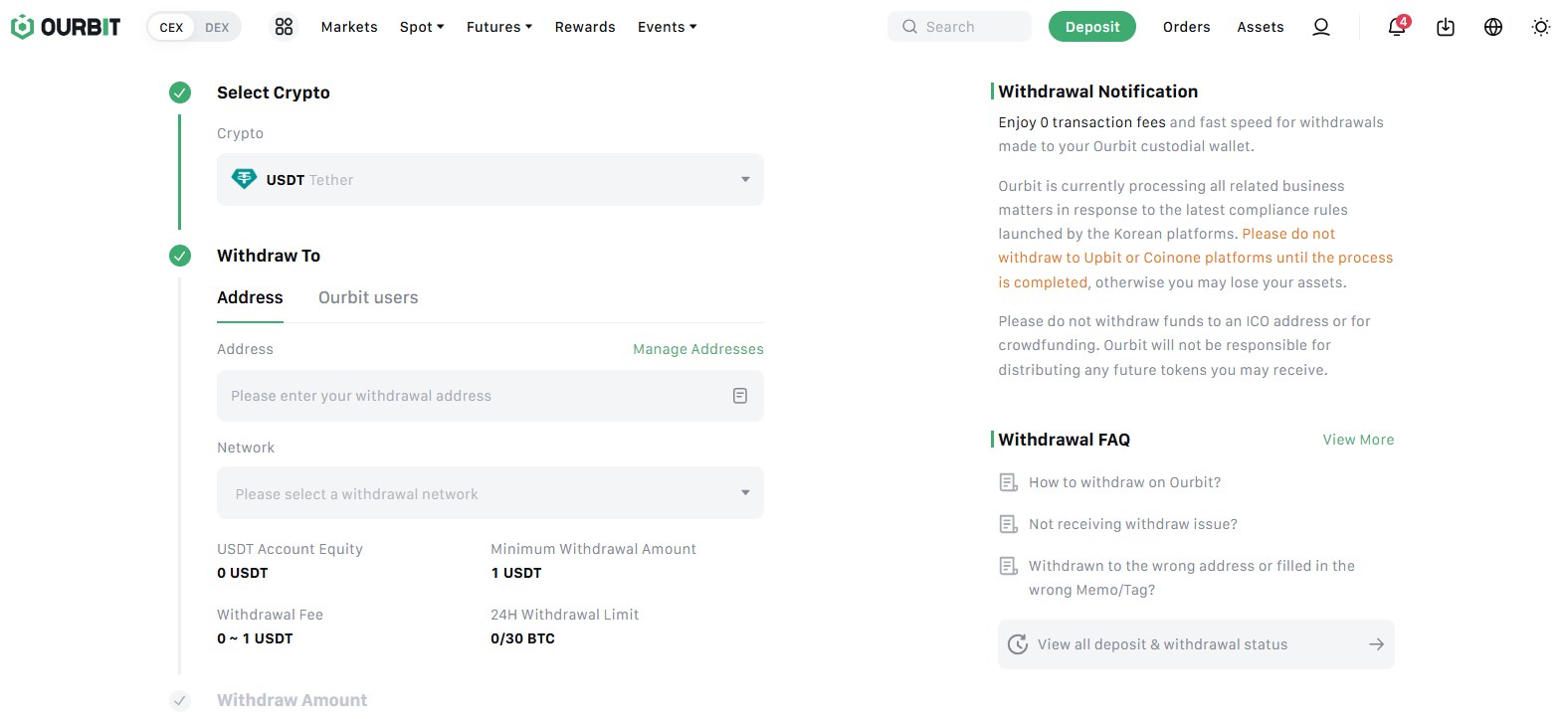Open the apps grid menu icon
This screenshot has height=719, width=1568.
284,27
